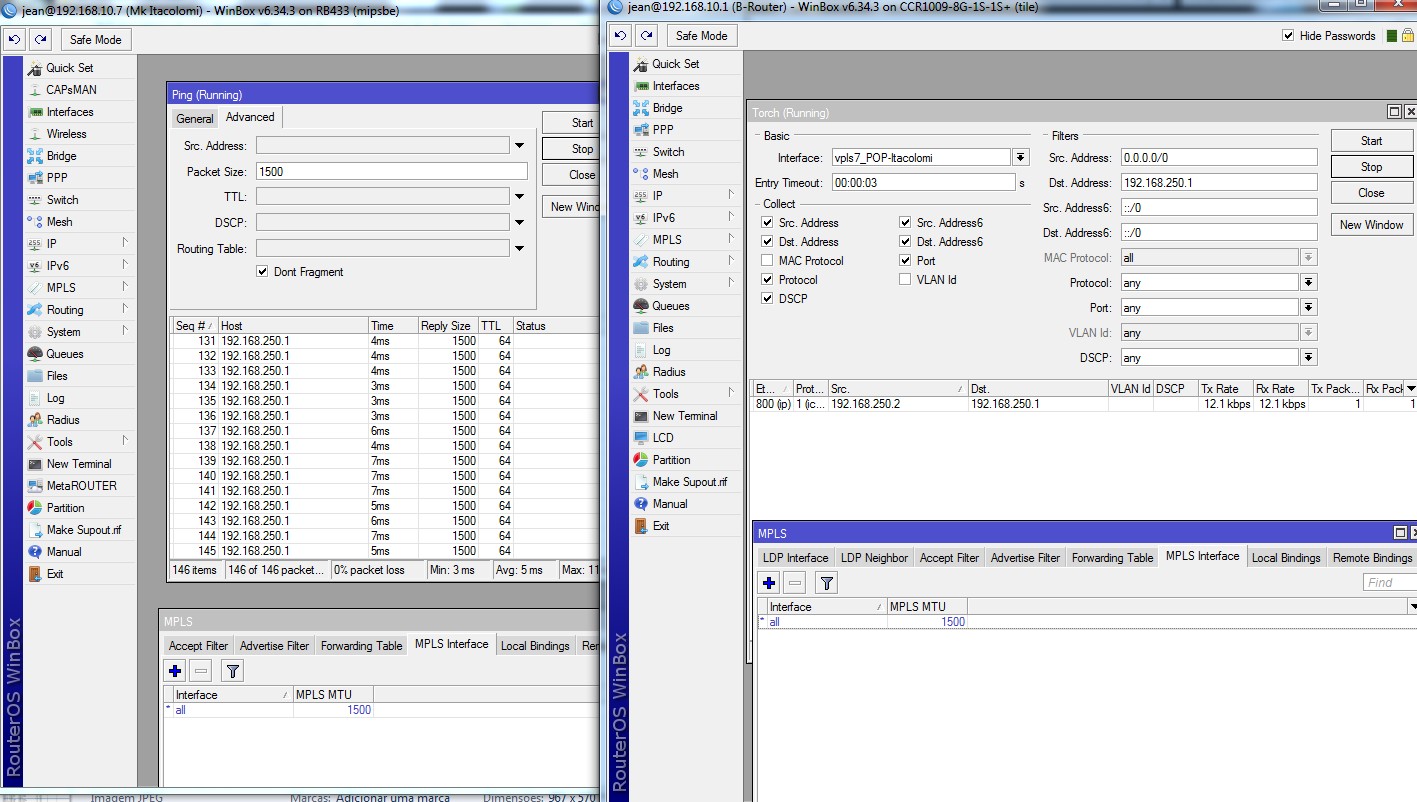
Task: Enable the MAC Protocol collect checkbox
Action: [767, 261]
